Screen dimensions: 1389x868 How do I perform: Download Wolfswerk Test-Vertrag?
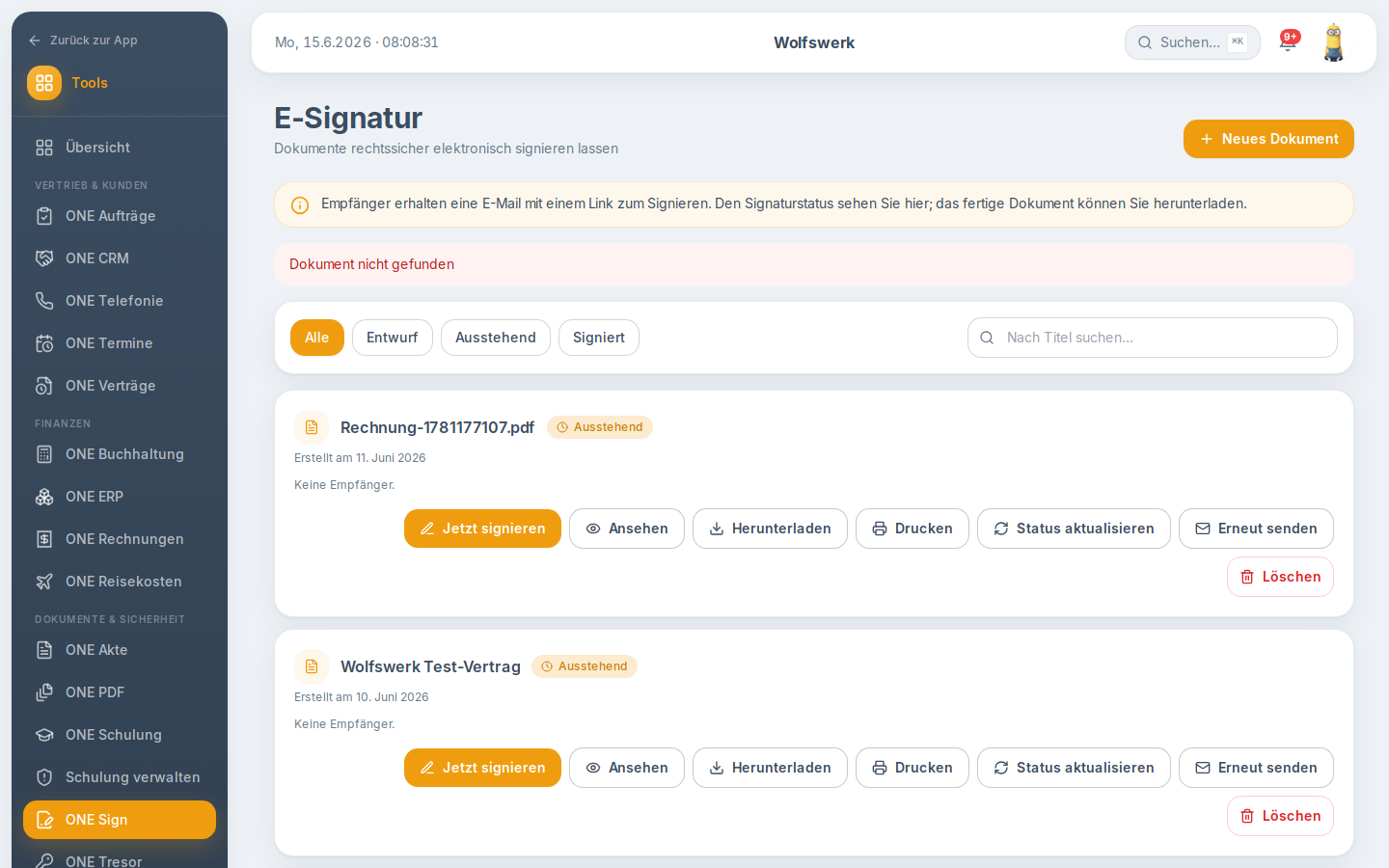(x=770, y=768)
